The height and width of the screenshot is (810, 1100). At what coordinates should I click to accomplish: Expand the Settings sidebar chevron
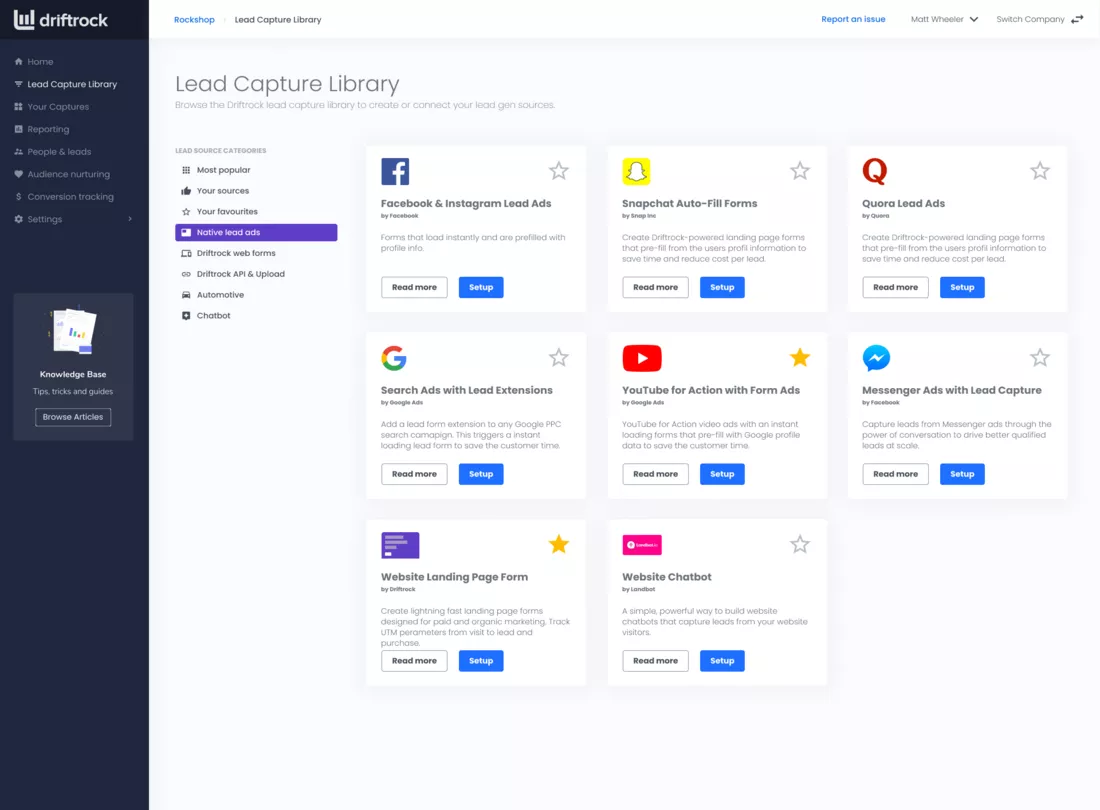coord(130,219)
